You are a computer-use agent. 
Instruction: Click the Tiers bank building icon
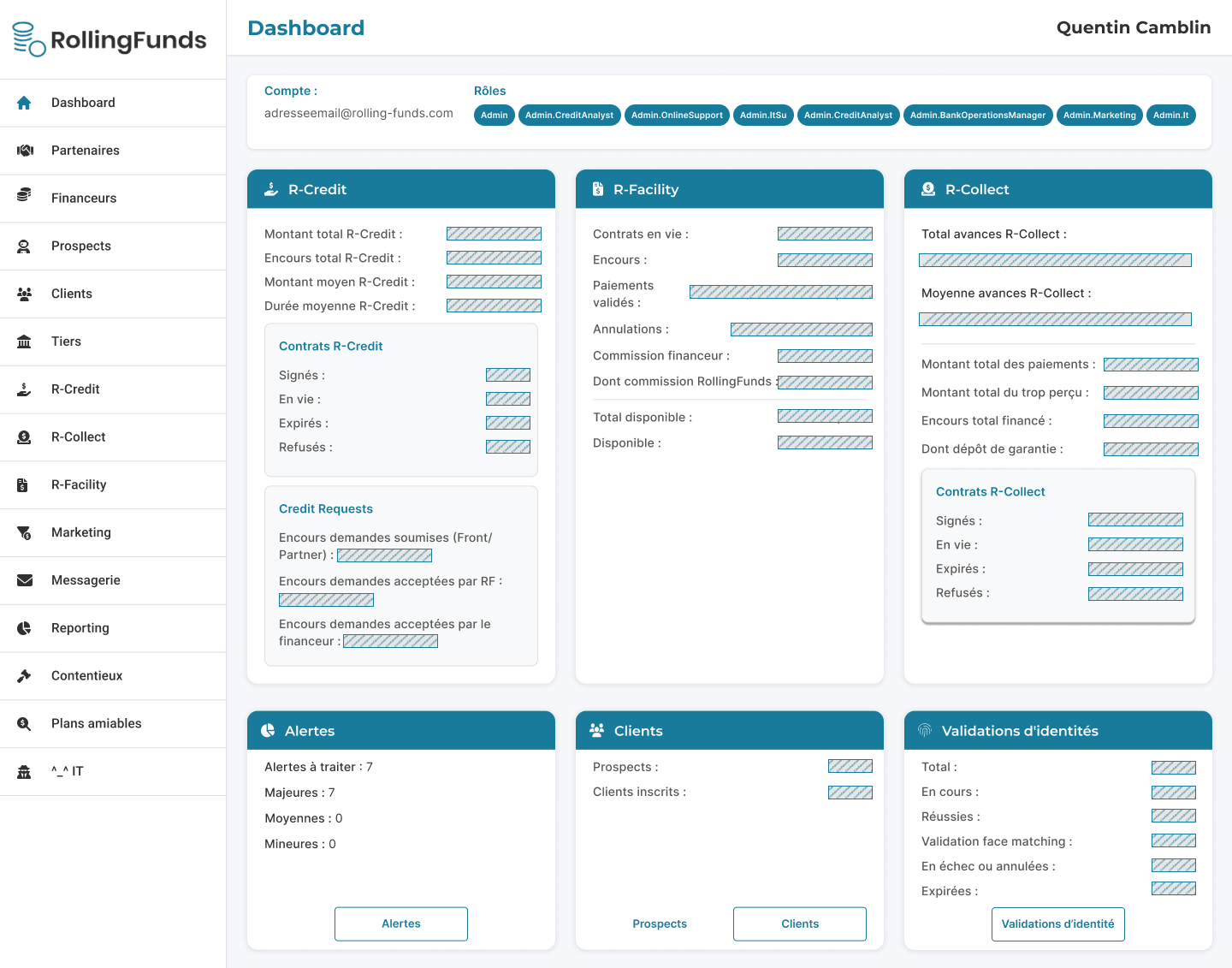(x=24, y=341)
